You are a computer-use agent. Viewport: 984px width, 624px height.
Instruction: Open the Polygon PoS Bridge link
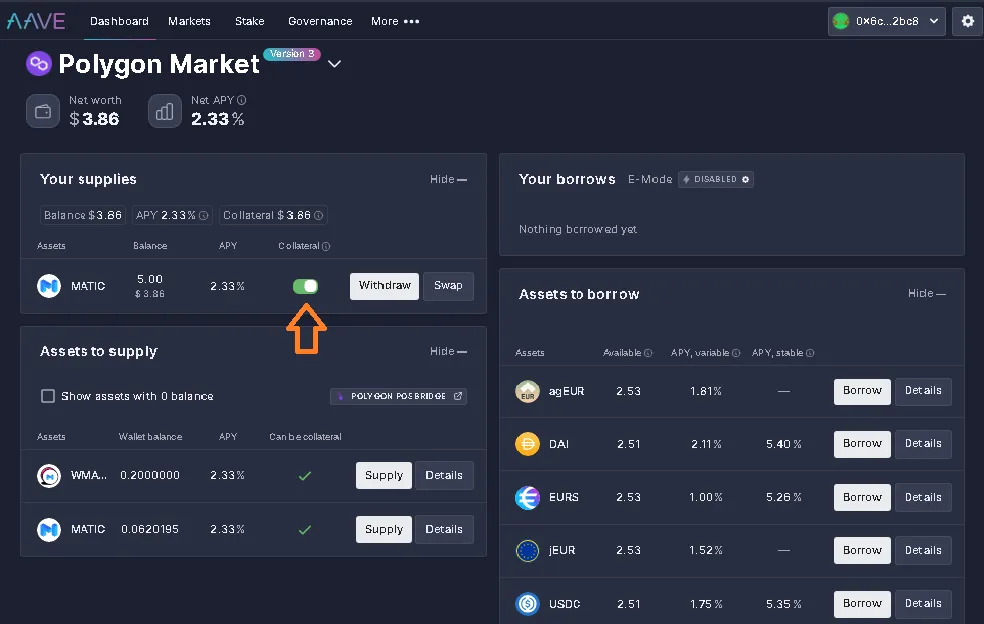[x=398, y=396]
